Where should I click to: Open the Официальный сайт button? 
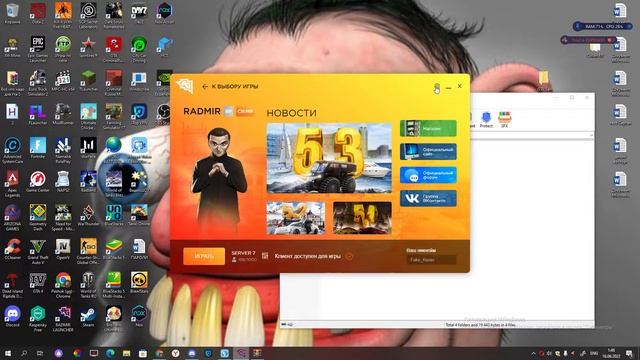(x=428, y=152)
